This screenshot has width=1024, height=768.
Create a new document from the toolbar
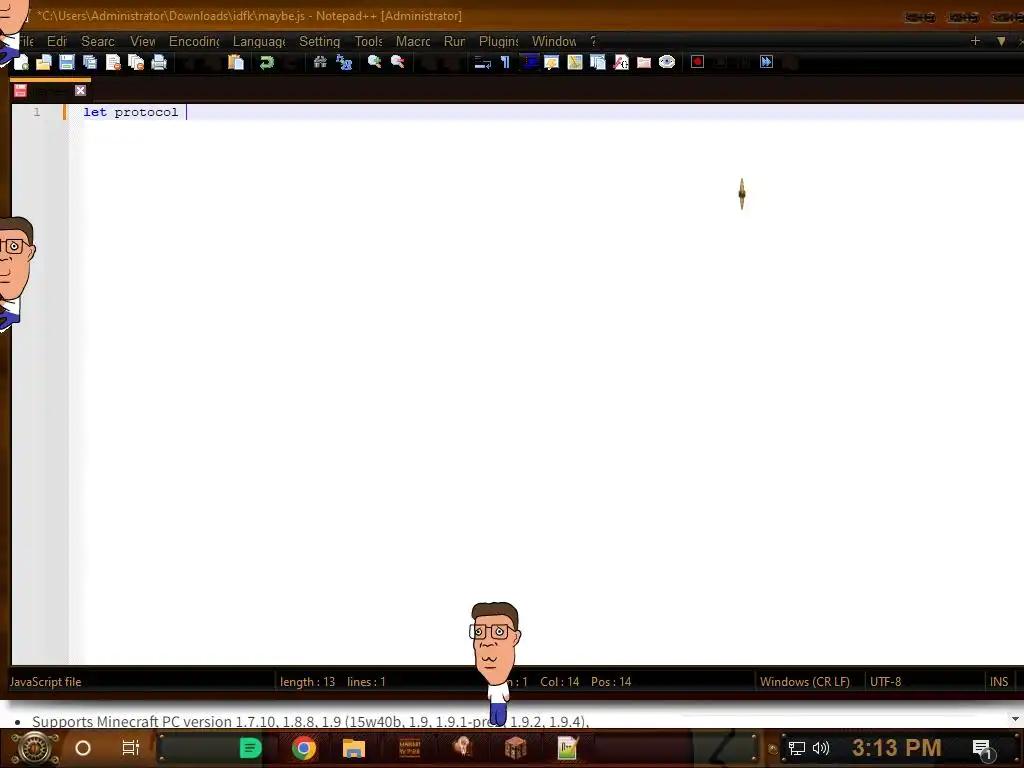click(21, 62)
